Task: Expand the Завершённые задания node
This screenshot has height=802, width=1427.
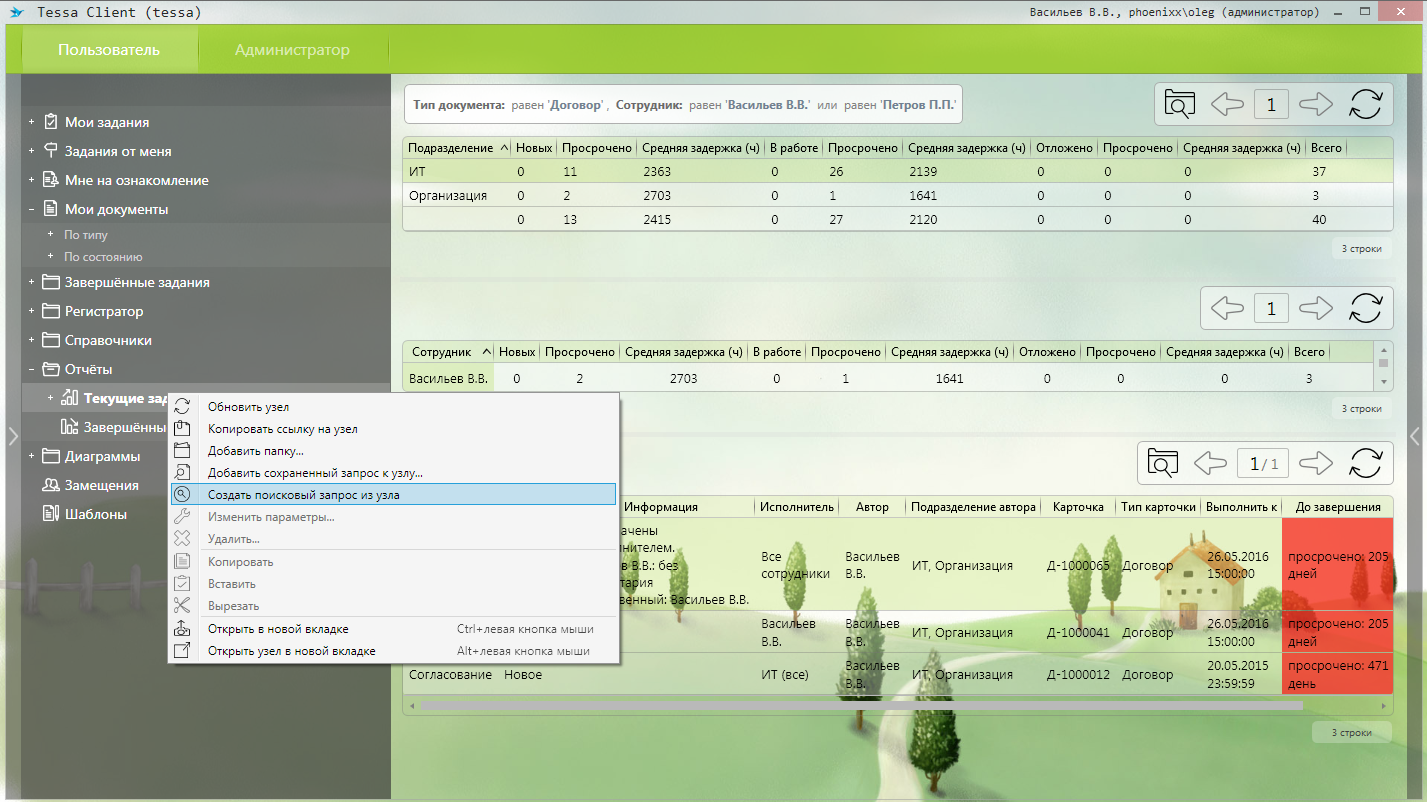Action: tap(32, 282)
